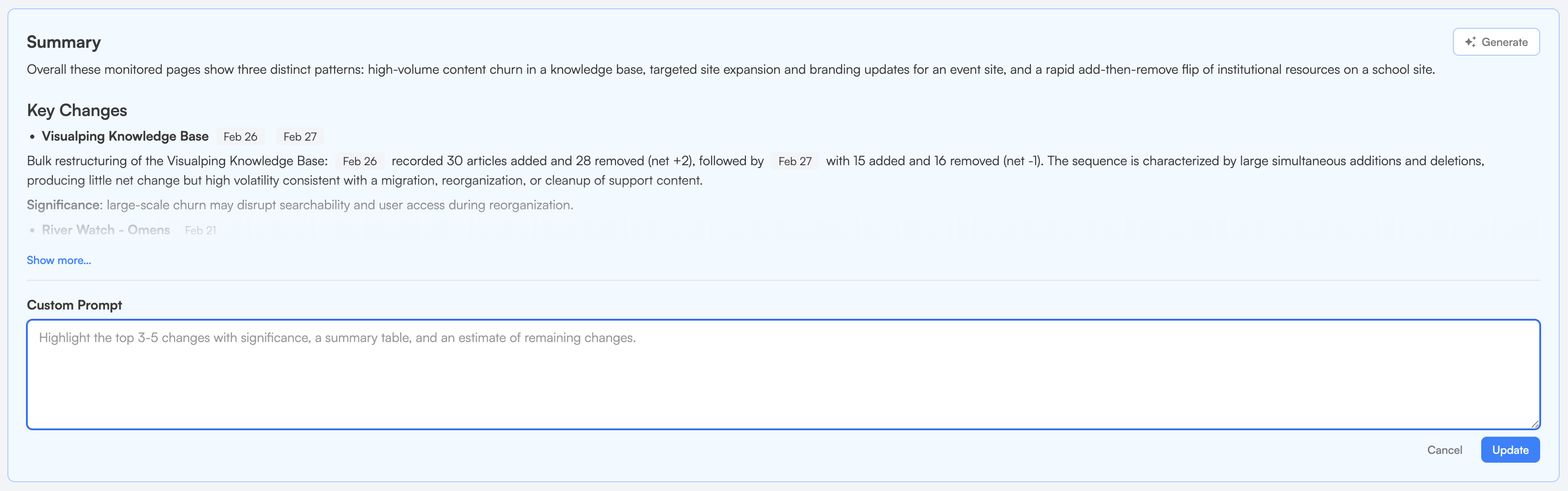Click the Significance label text

(63, 205)
